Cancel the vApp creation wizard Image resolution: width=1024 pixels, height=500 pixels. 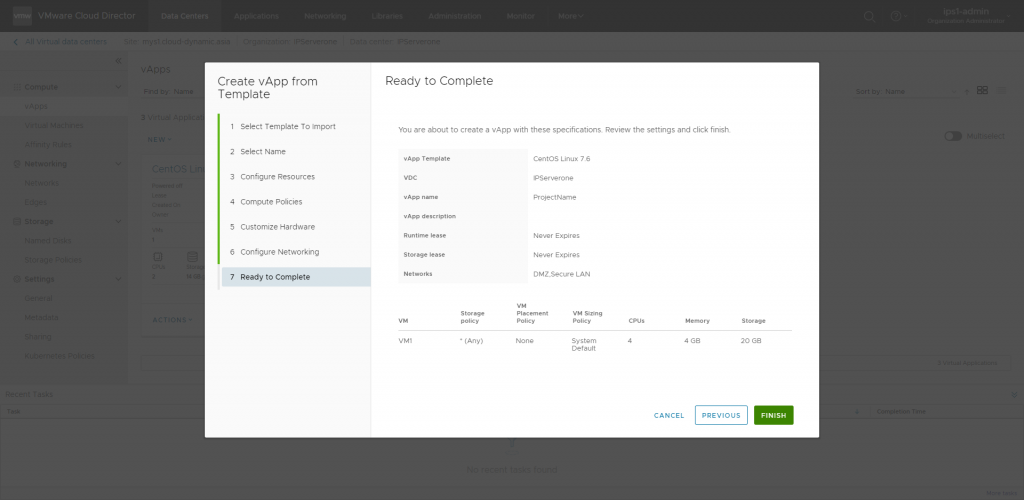click(x=669, y=415)
